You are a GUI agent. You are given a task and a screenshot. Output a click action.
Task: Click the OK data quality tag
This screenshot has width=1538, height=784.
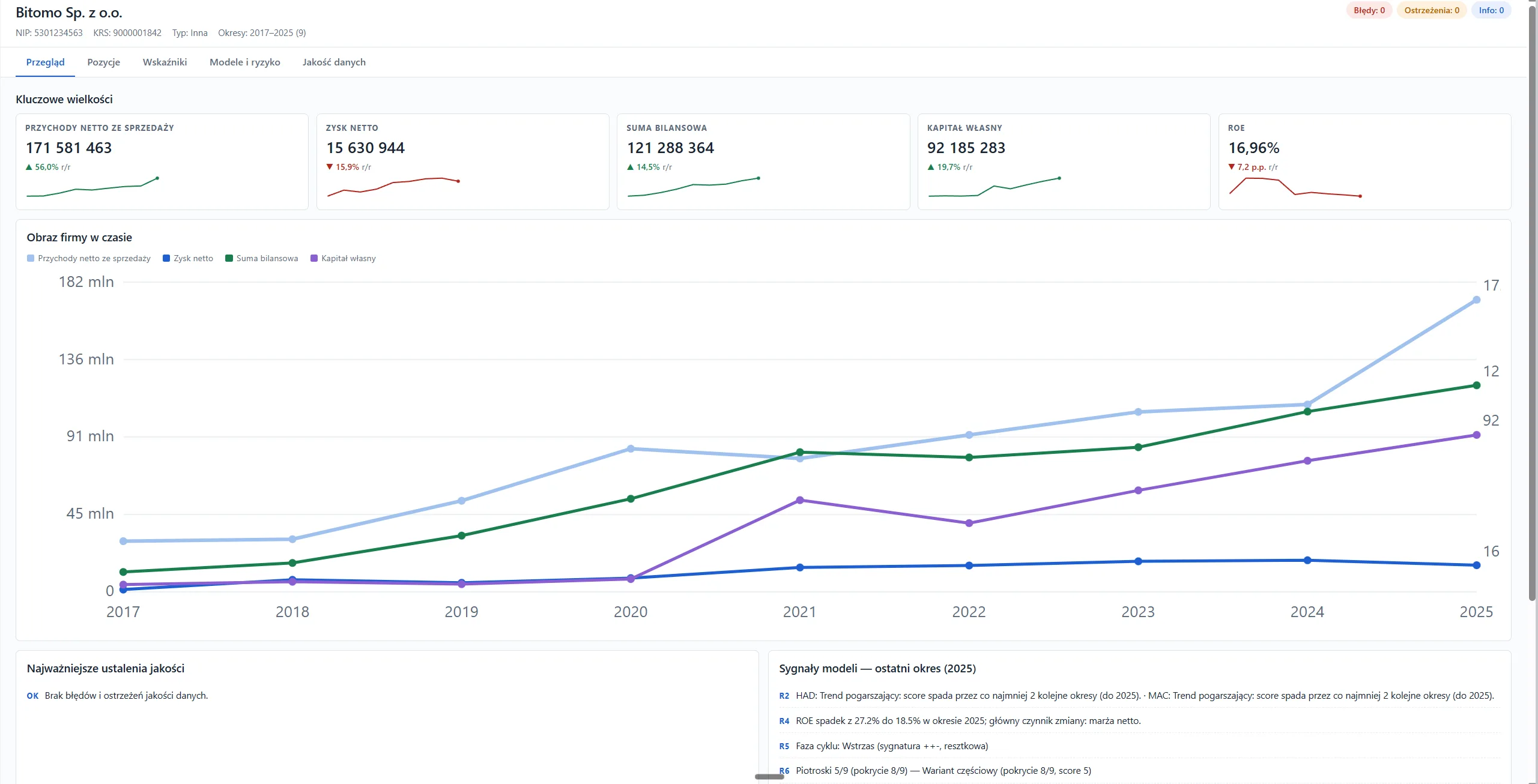32,696
